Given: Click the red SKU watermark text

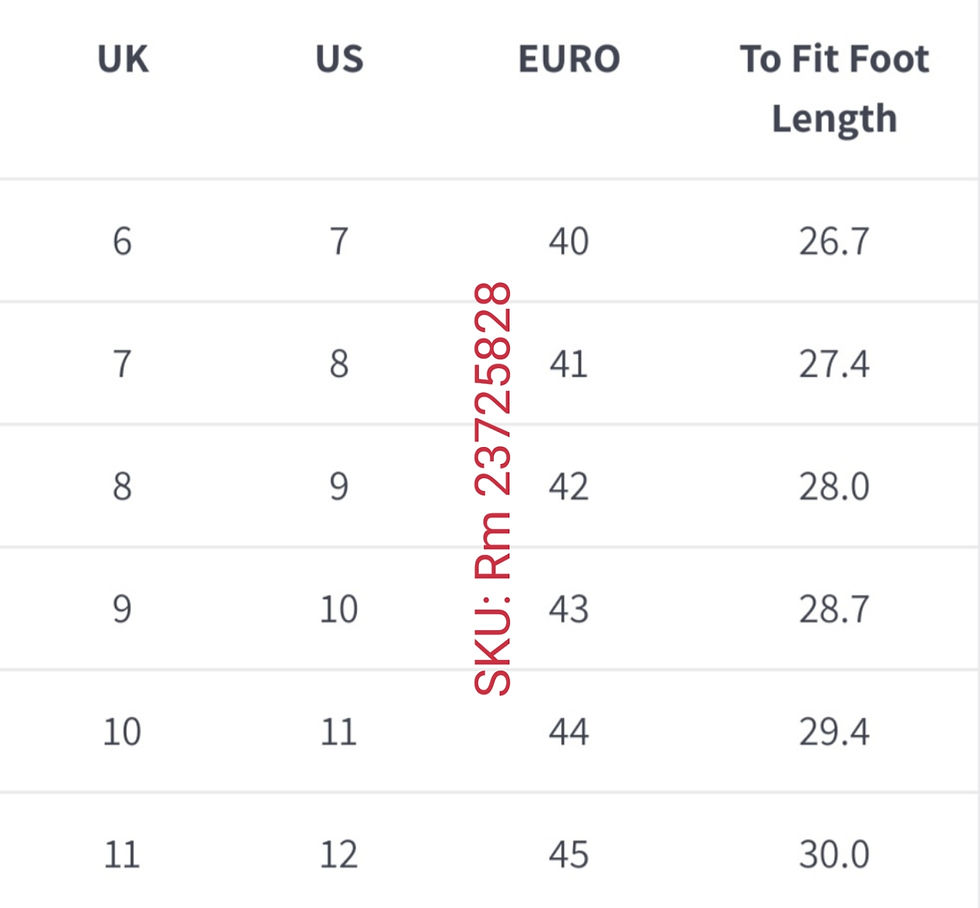Looking at the screenshot, I should point(493,490).
